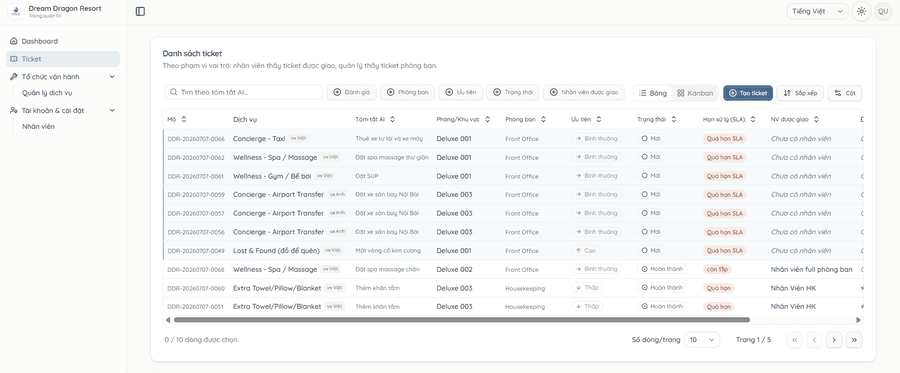This screenshot has height=373, width=900.
Task: Sort by NV được giao column
Action: [794, 119]
